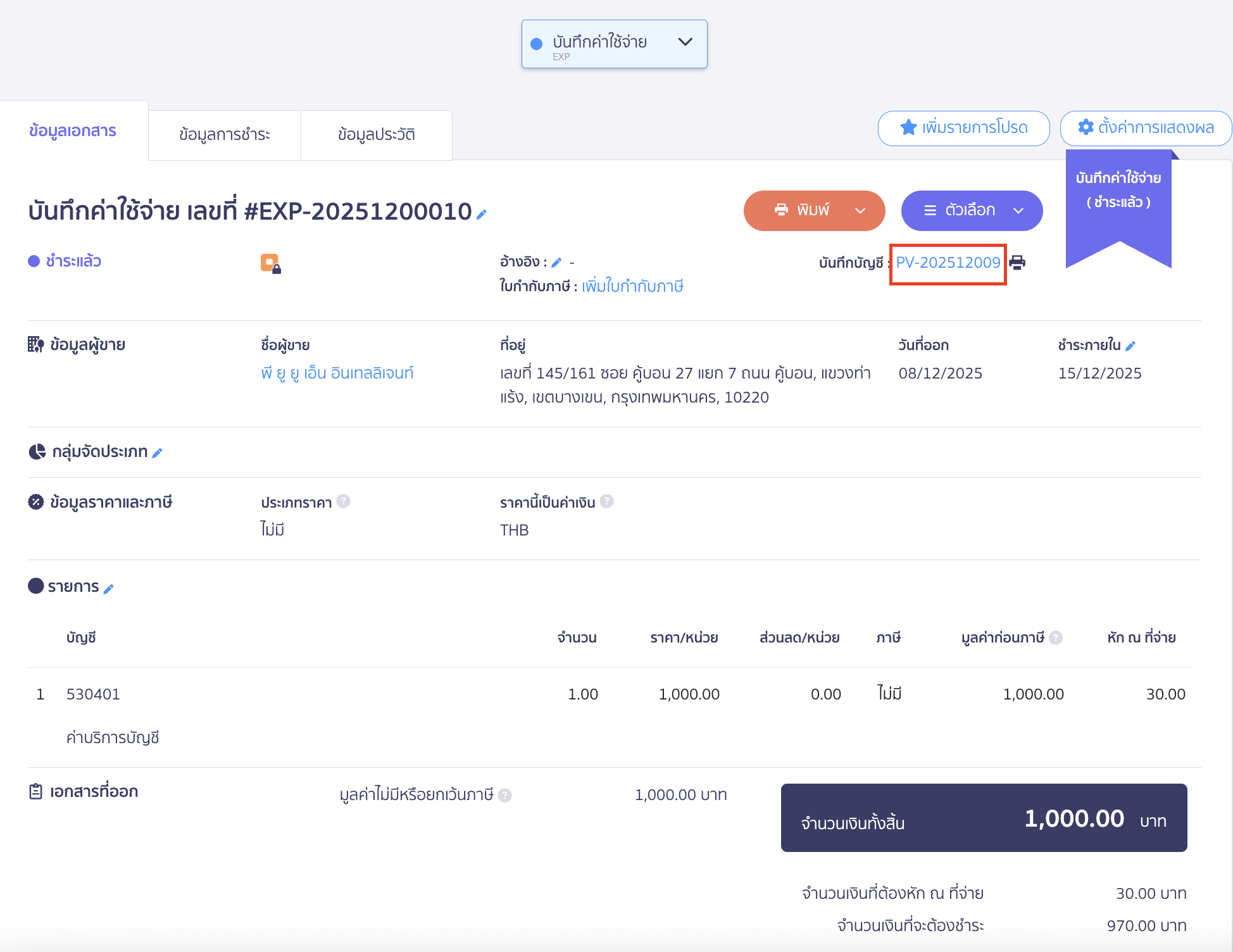The width and height of the screenshot is (1233, 952).
Task: Edit due date pencil next to ชำระภายใน
Action: pos(1131,346)
